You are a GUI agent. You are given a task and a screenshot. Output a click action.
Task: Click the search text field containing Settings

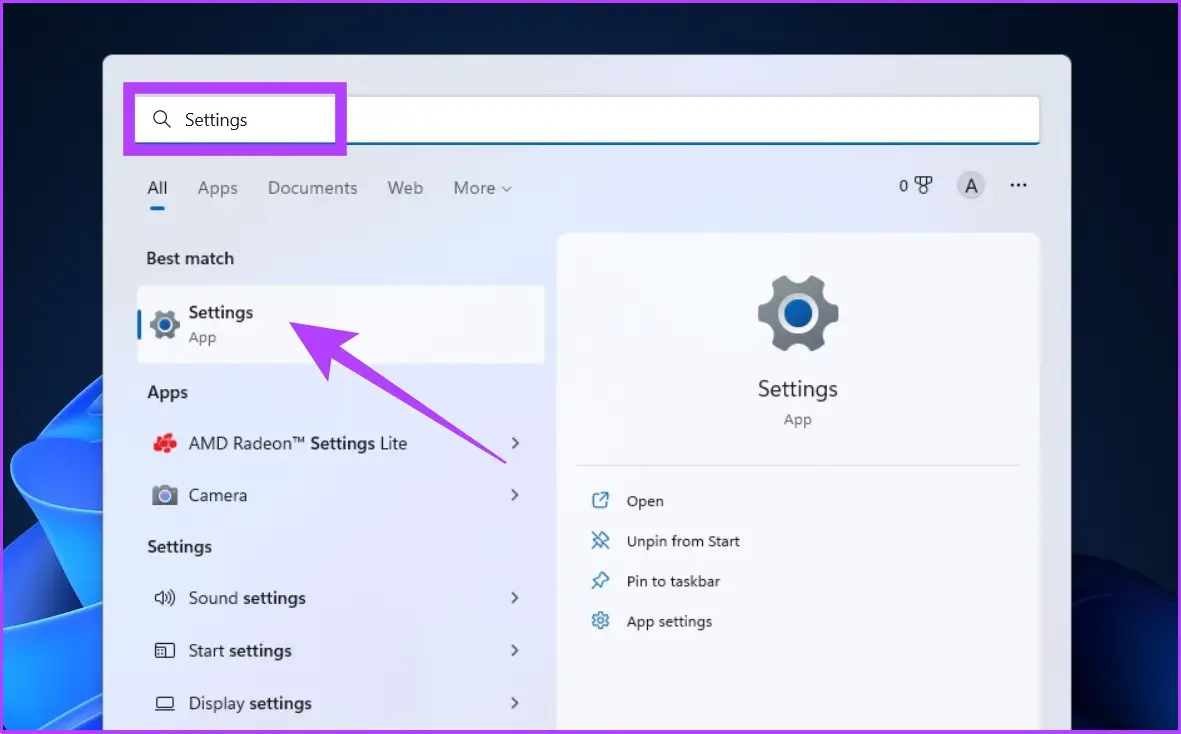(x=600, y=120)
